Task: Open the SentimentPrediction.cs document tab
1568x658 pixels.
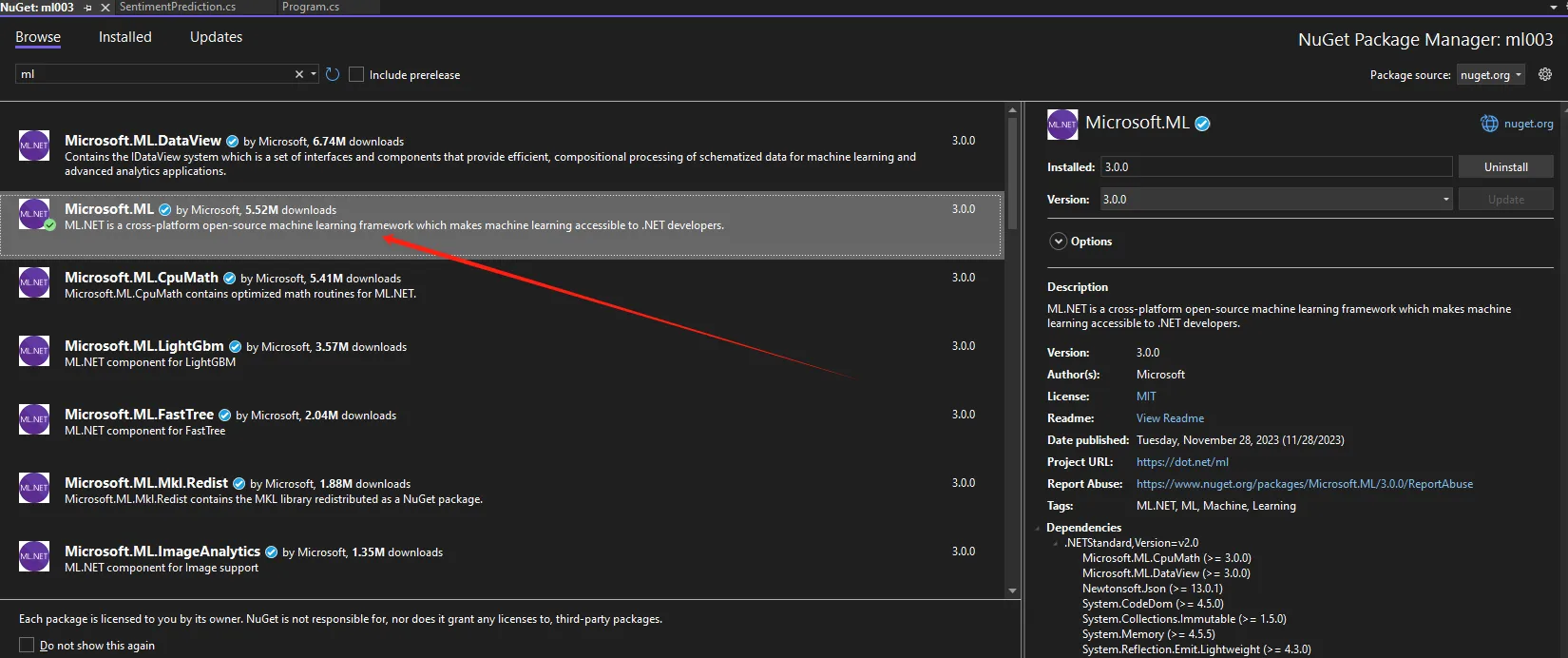Action: [178, 7]
